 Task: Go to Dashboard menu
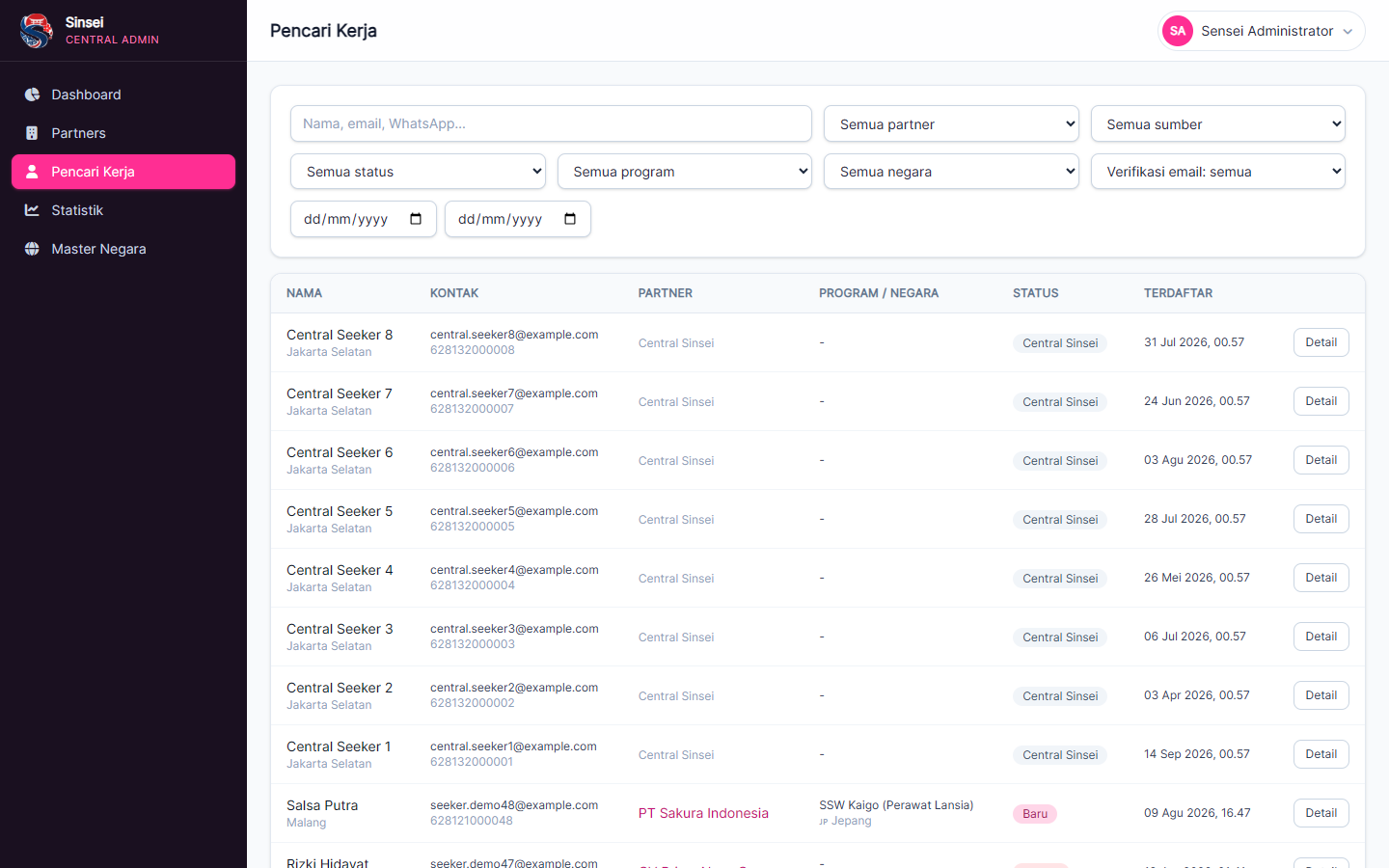123,95
